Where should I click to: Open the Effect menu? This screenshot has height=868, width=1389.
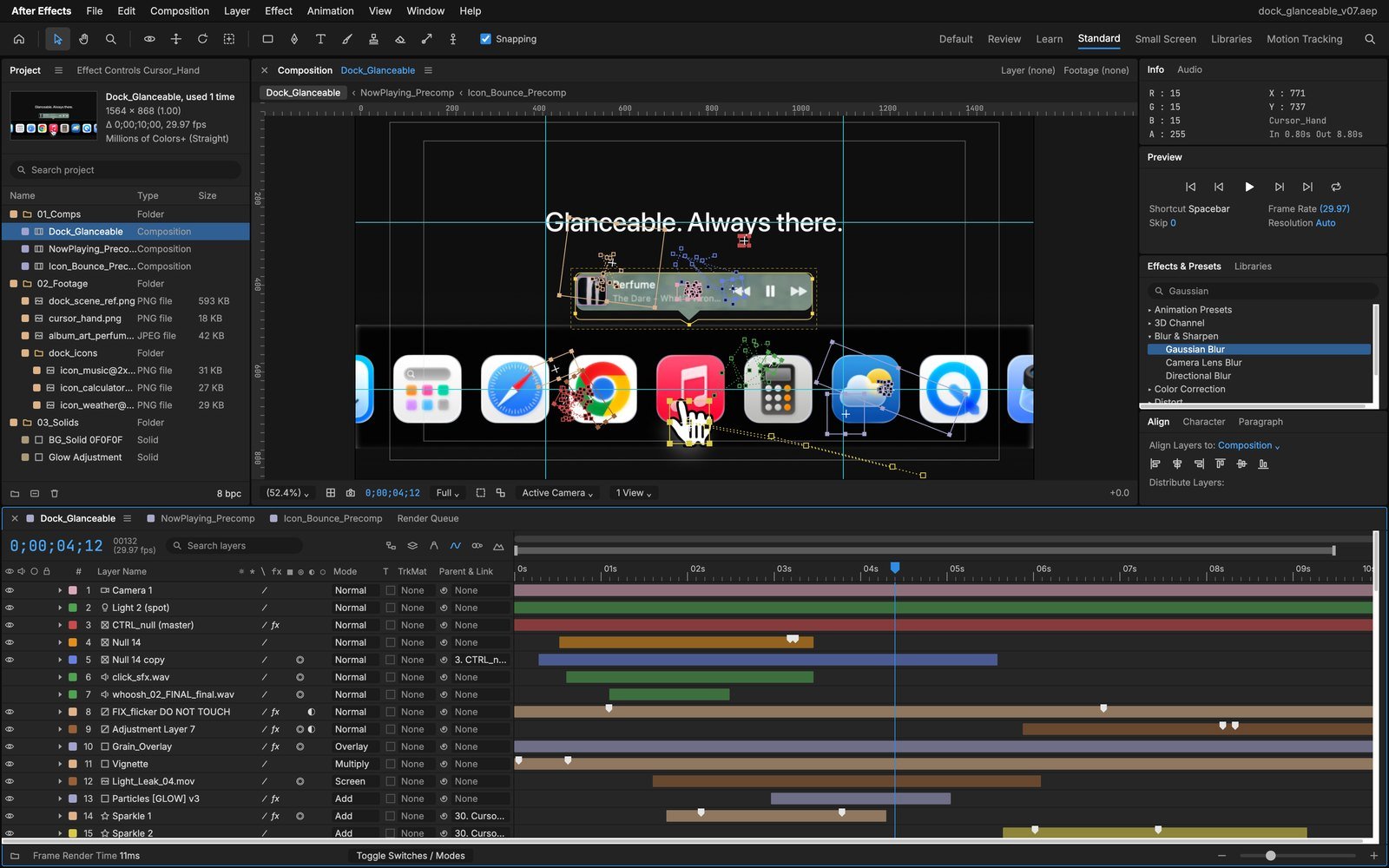279,11
